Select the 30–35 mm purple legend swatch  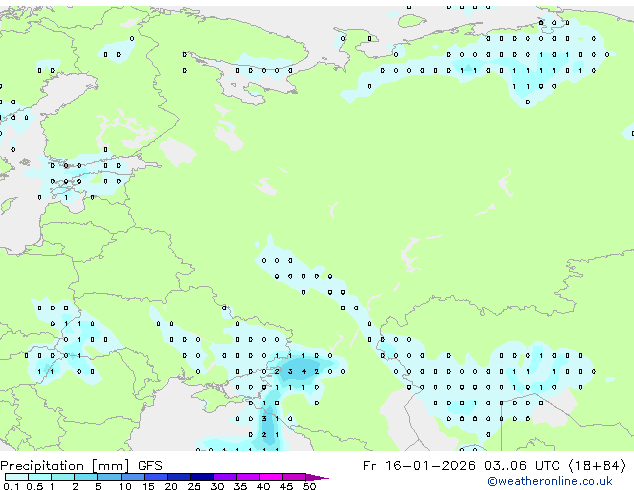coord(225,477)
